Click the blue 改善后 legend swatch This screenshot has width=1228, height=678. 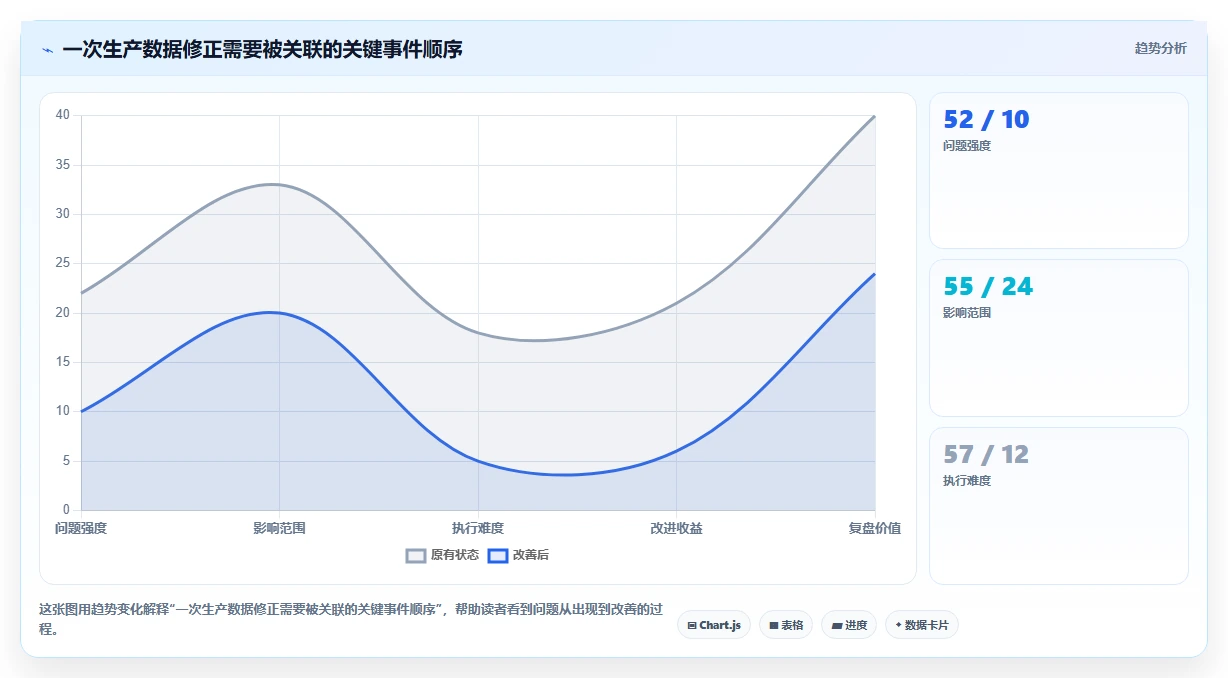coord(498,556)
